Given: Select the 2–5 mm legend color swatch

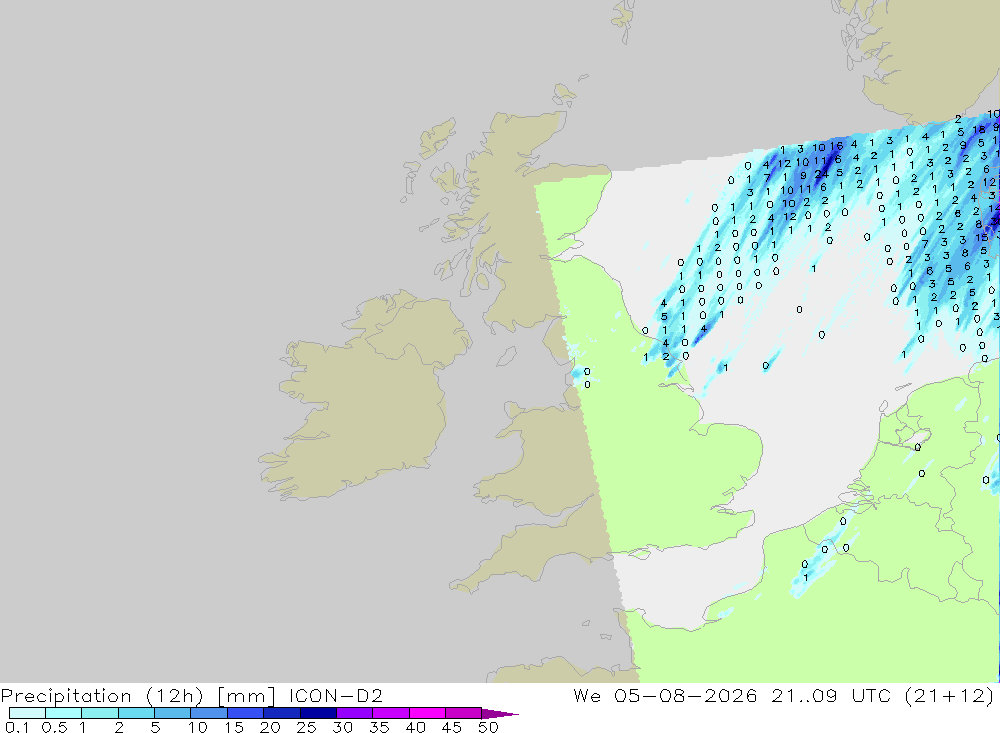Looking at the screenshot, I should (136, 713).
